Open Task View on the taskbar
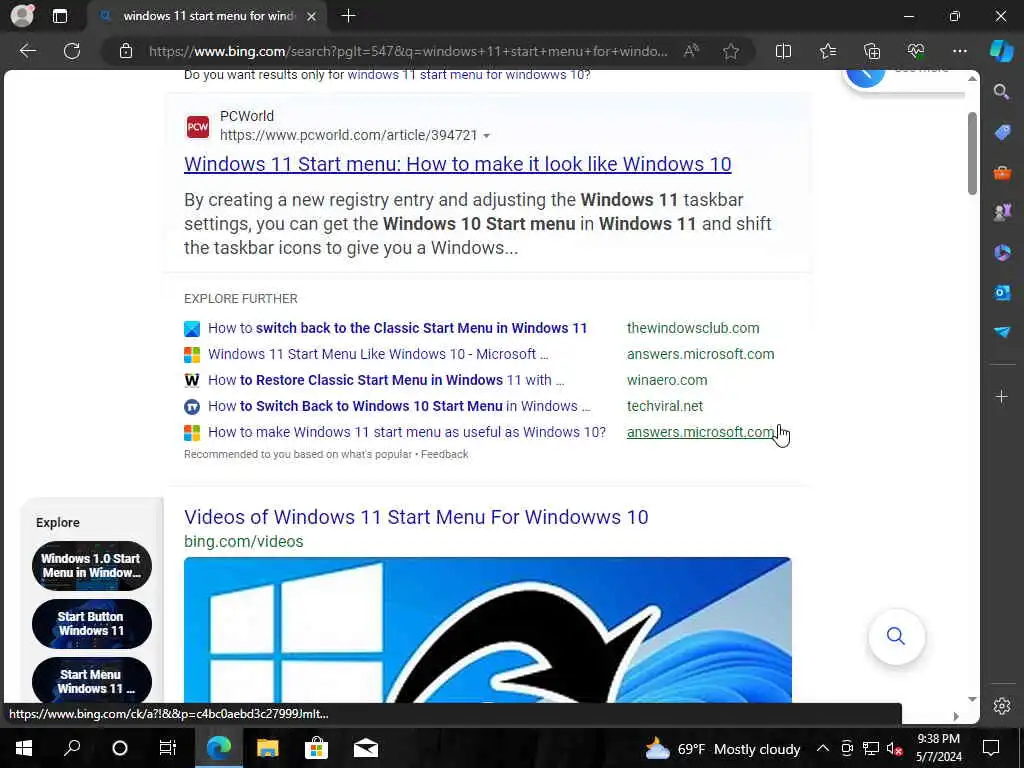The width and height of the screenshot is (1024, 768). click(x=168, y=748)
